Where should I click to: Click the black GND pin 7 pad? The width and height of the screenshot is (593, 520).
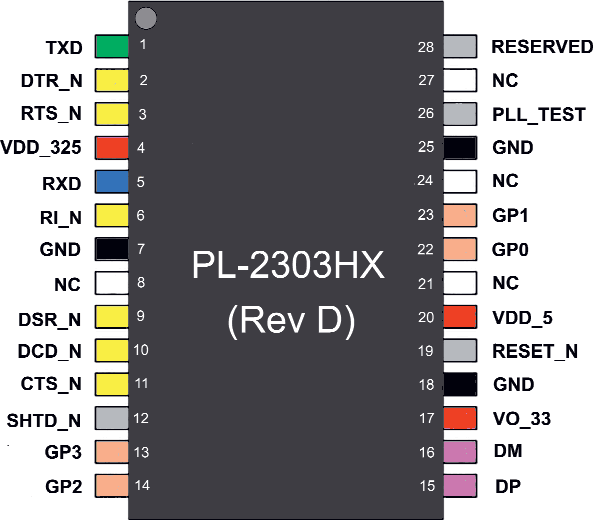coord(112,249)
